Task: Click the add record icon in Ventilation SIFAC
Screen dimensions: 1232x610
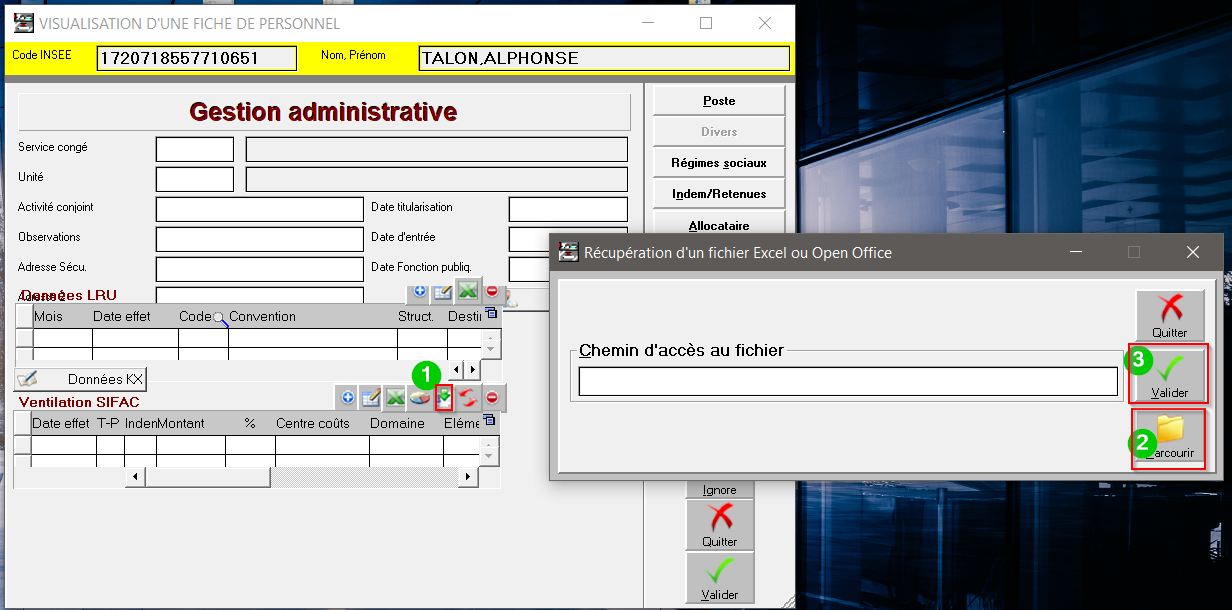Action: point(348,398)
